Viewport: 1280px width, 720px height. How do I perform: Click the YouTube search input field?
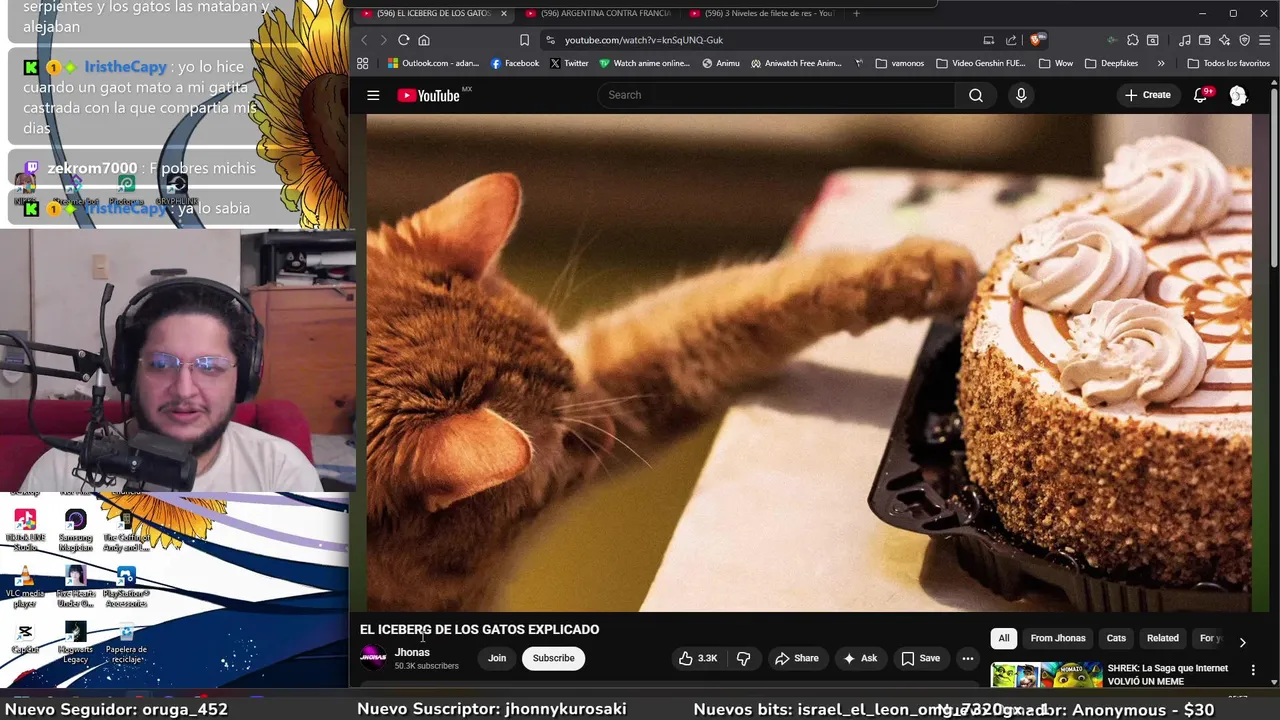coord(776,95)
